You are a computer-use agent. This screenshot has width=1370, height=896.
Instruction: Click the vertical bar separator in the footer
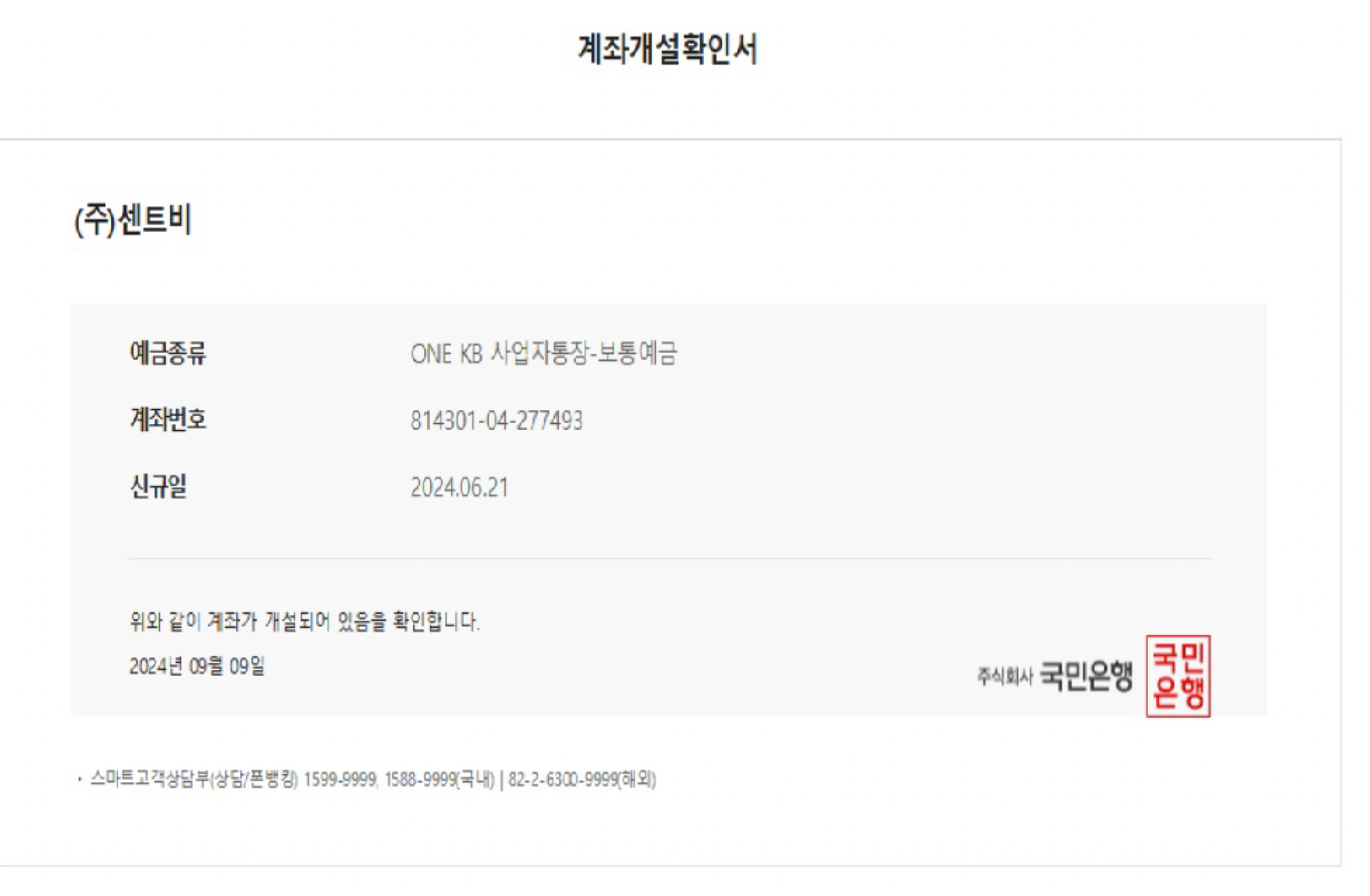[x=501, y=779]
